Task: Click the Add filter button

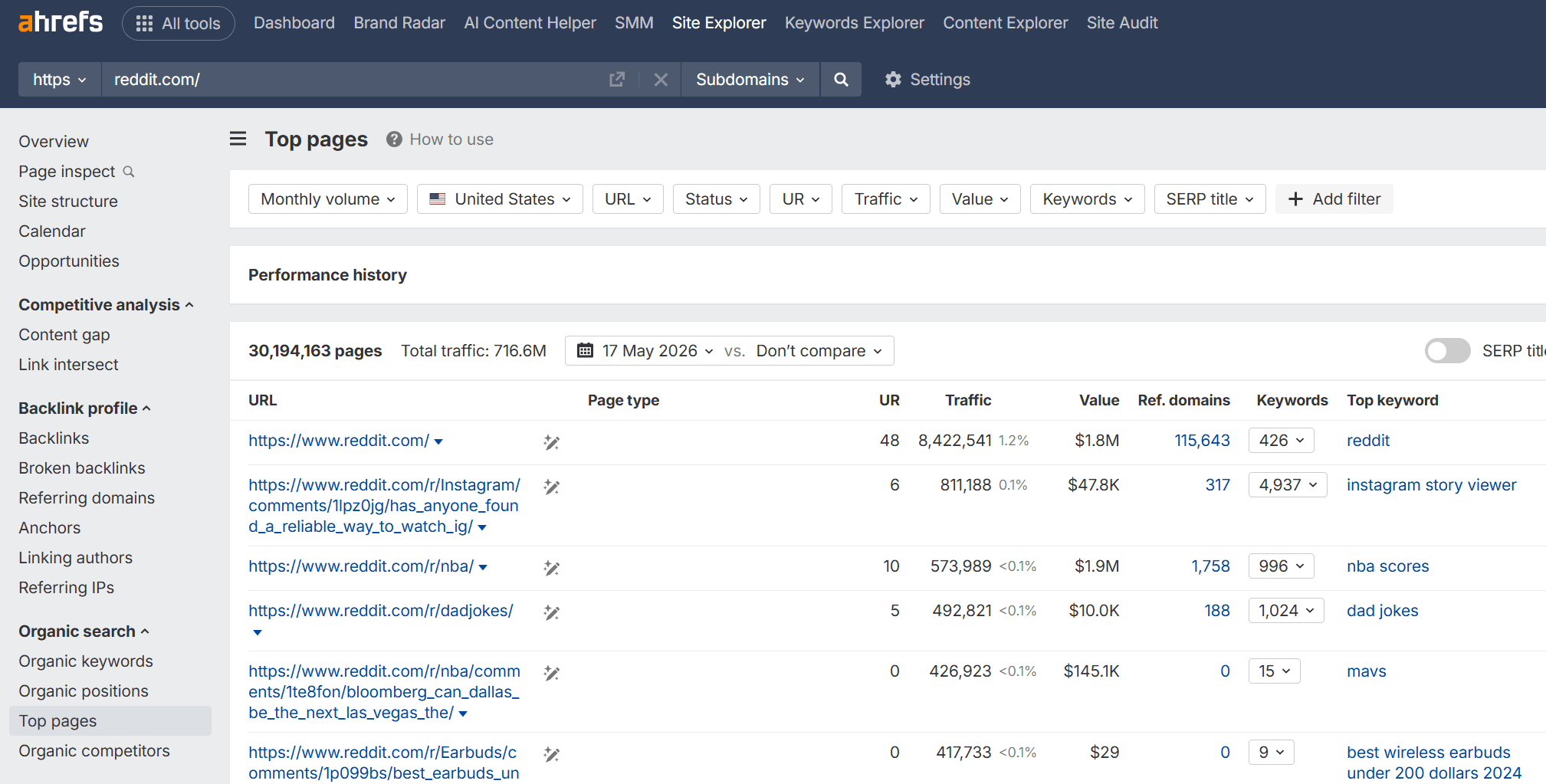Action: [1334, 199]
